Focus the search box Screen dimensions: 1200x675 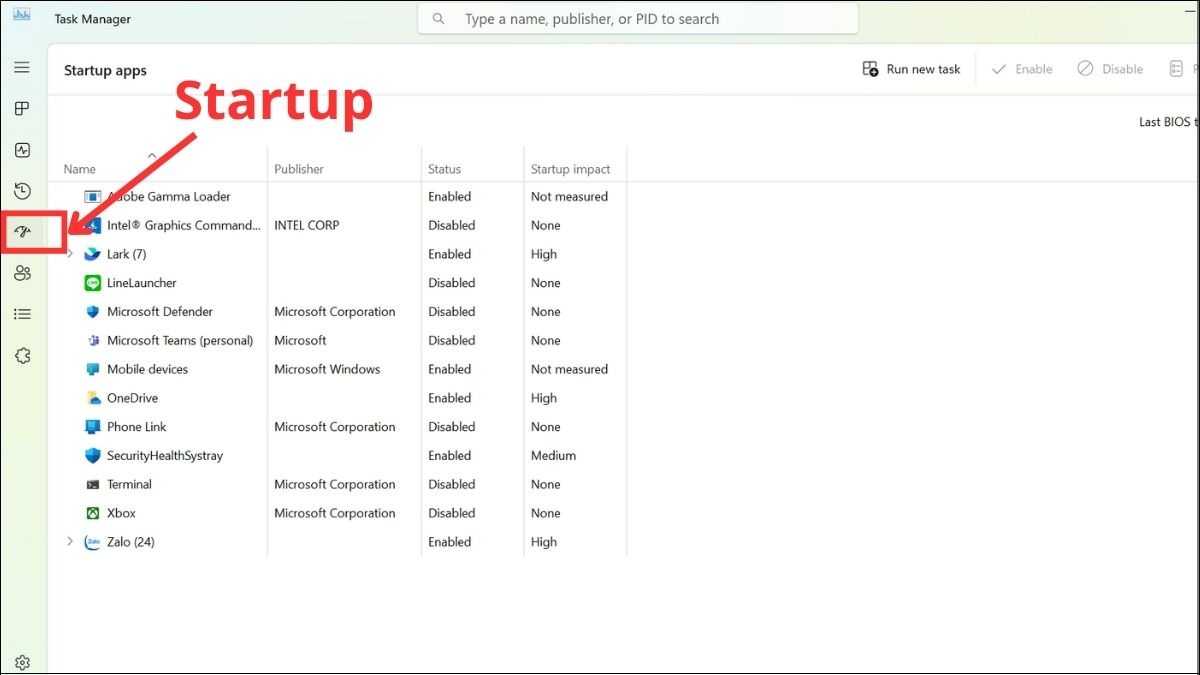638,19
